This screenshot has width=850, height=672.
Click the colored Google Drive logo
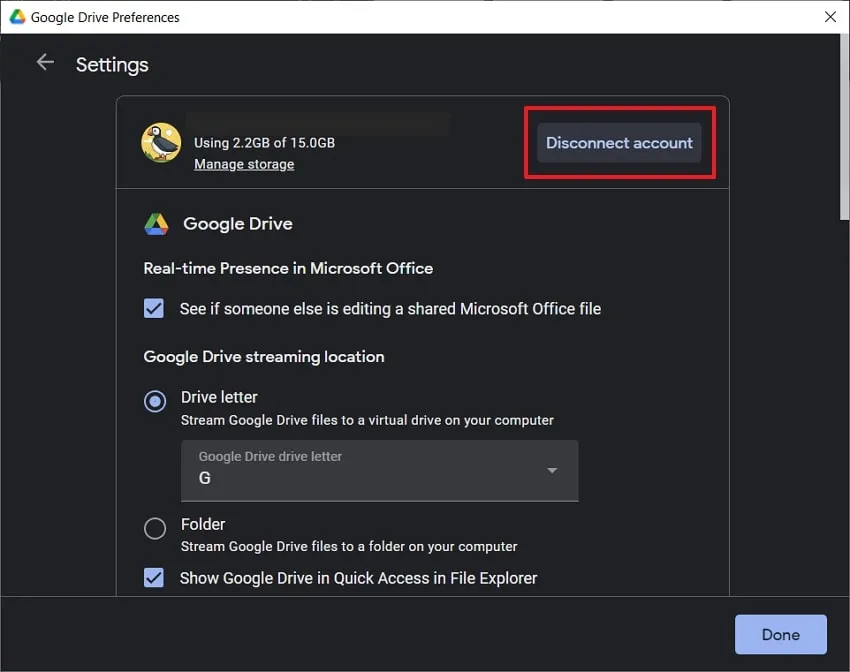point(157,223)
